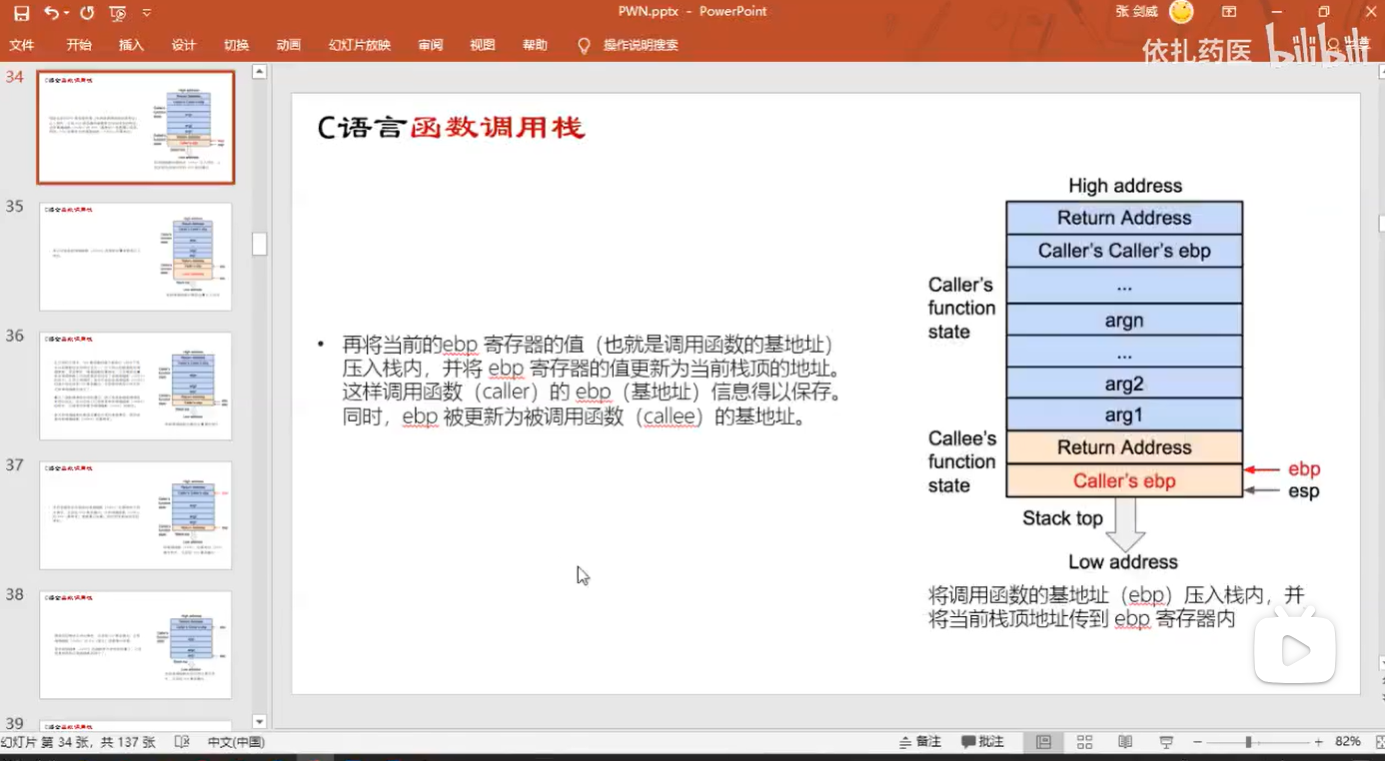Click the 中文(中国) language indicator
Viewport: 1385px width, 761px height.
tap(236, 742)
